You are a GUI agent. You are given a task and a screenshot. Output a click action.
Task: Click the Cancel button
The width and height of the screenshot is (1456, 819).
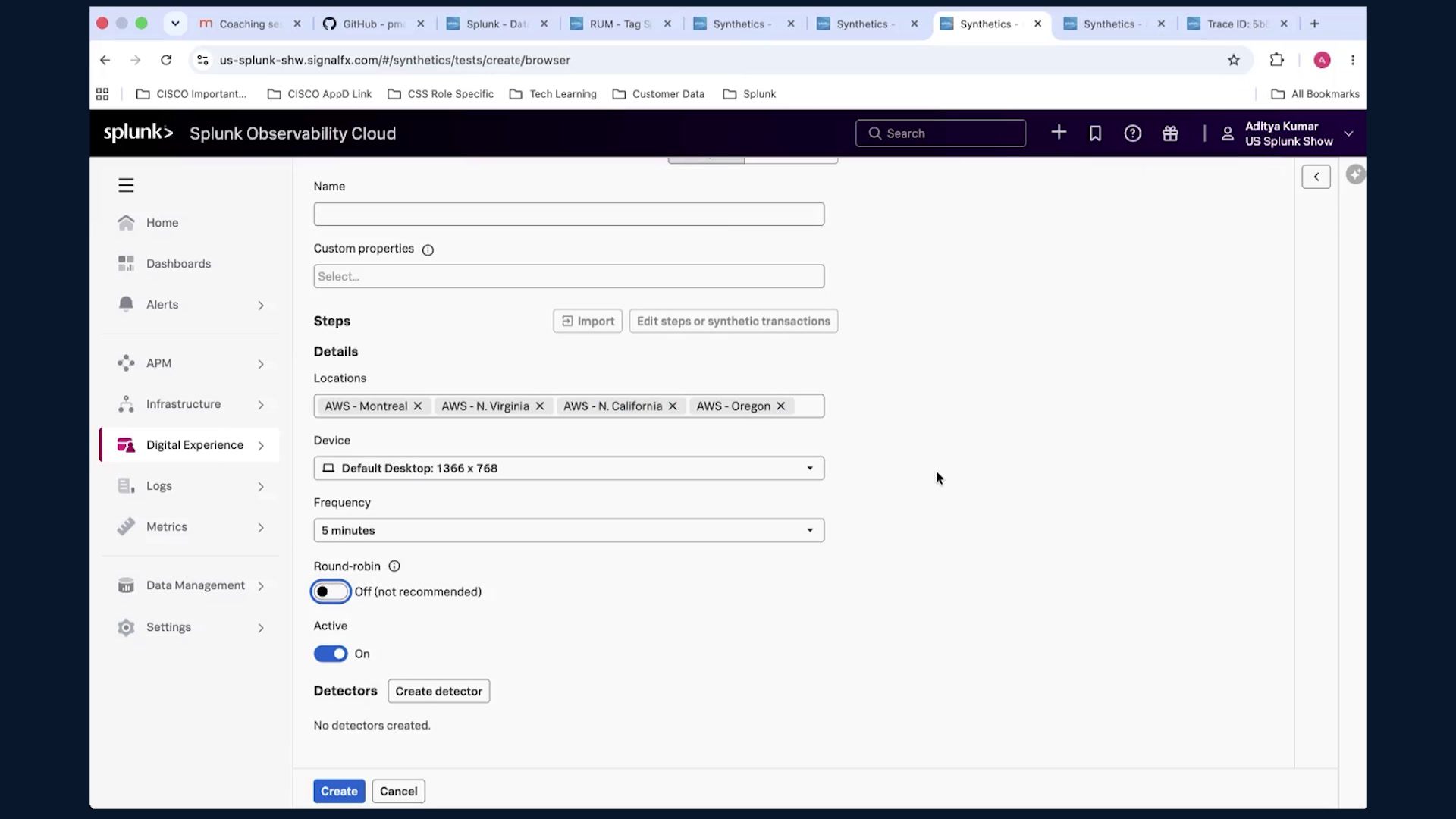[x=398, y=791]
